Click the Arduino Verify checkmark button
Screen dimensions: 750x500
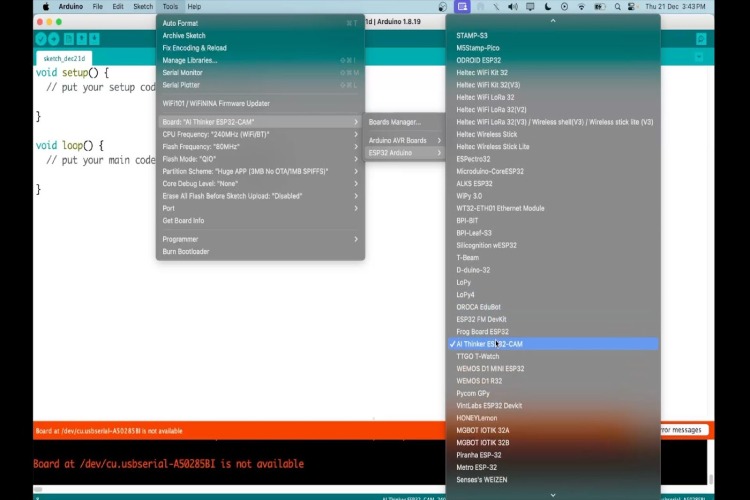41,39
